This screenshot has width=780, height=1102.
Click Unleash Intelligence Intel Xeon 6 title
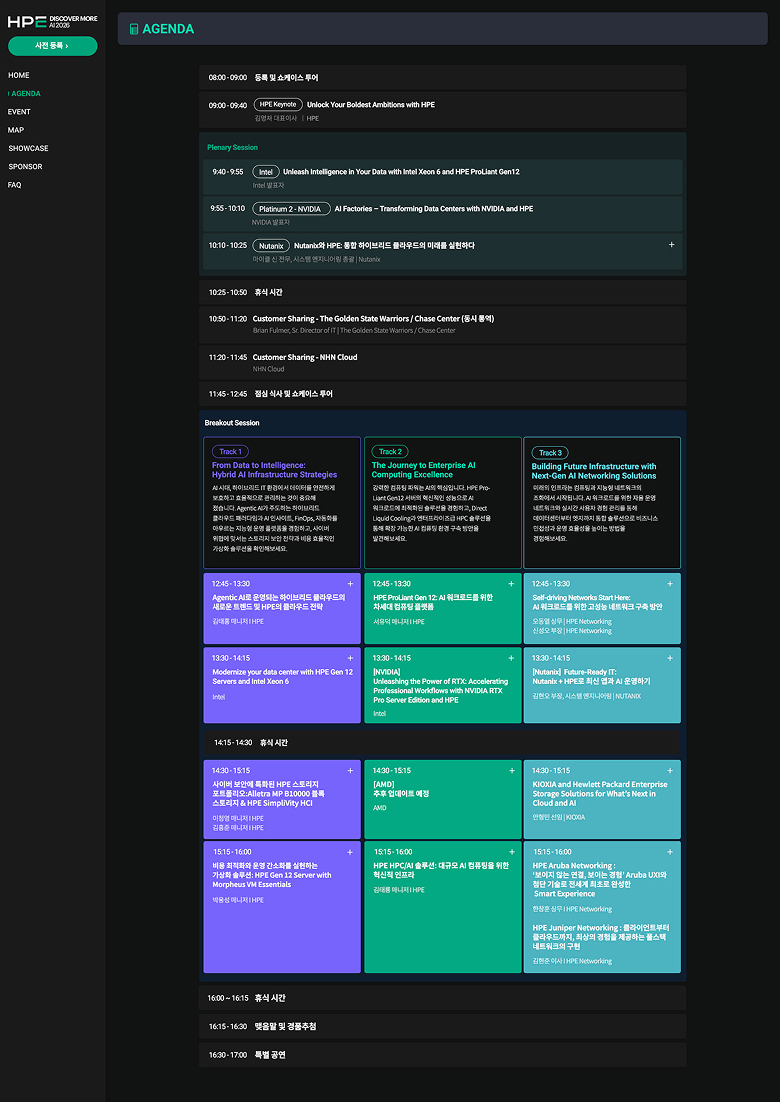(401, 171)
